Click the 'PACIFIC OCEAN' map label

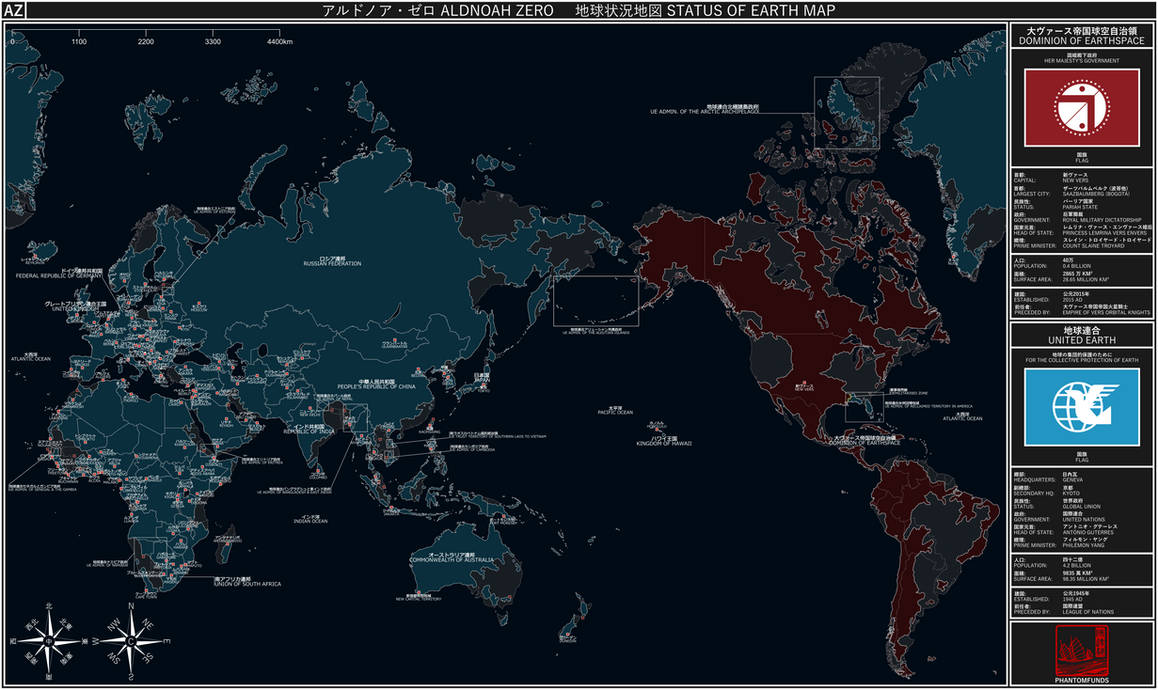tap(615, 413)
